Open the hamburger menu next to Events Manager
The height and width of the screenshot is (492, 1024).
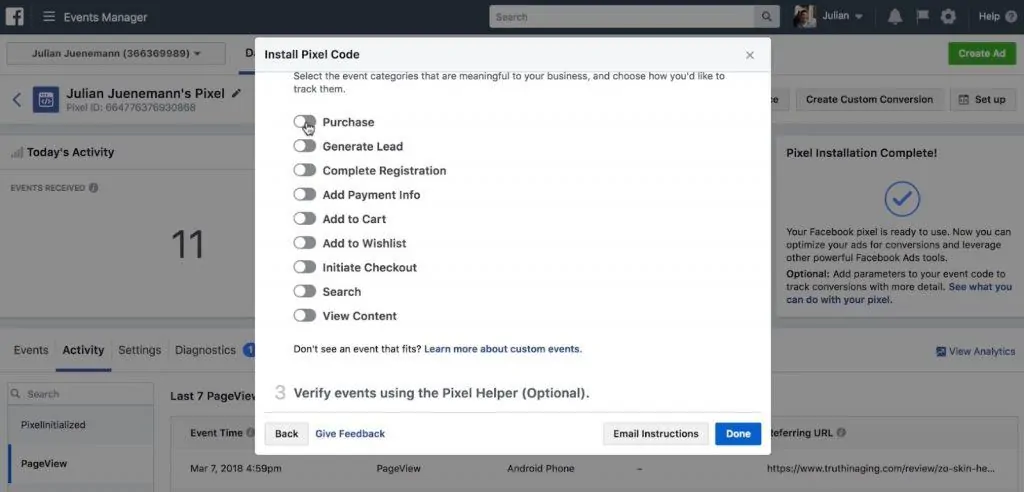click(49, 17)
